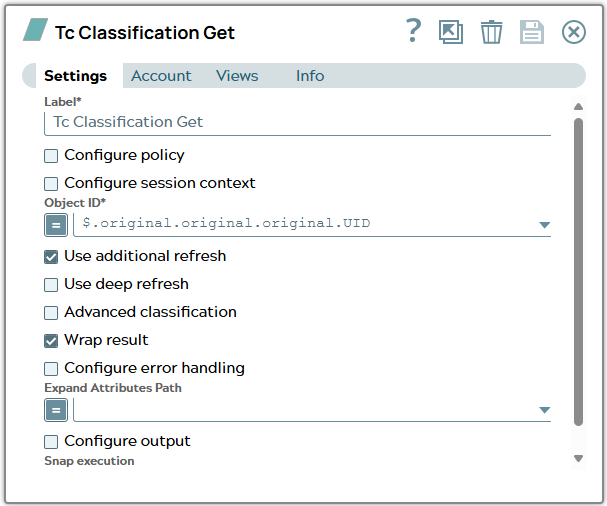
Task: Enable the Configure policy checkbox
Action: click(x=51, y=156)
